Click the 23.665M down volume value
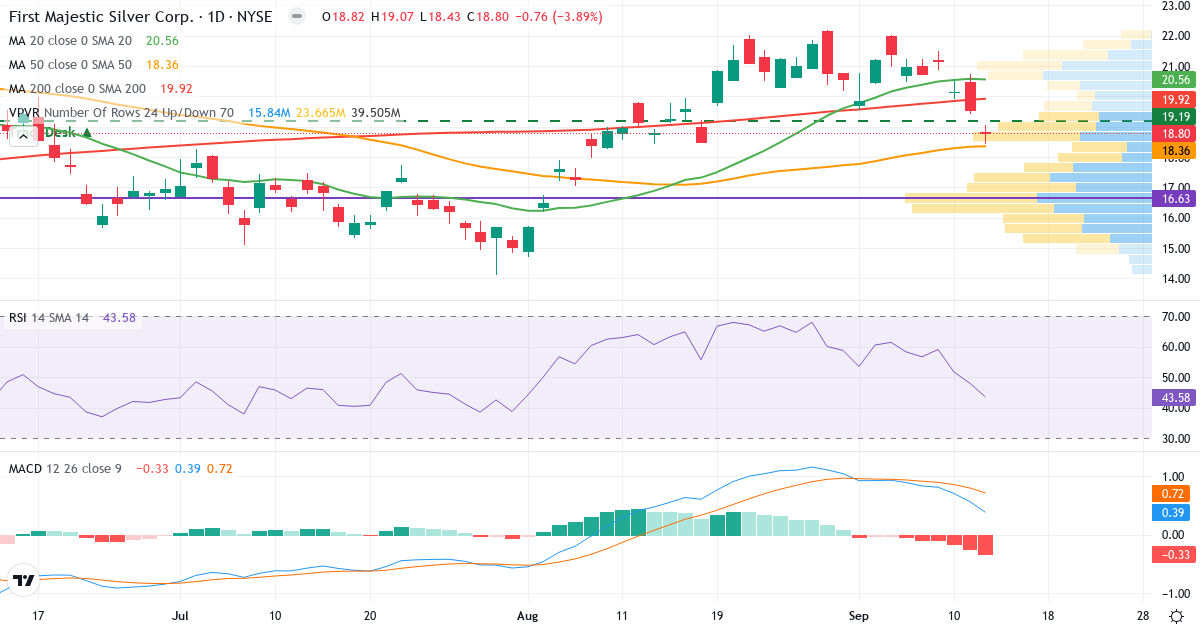1200x630 pixels. coord(320,112)
